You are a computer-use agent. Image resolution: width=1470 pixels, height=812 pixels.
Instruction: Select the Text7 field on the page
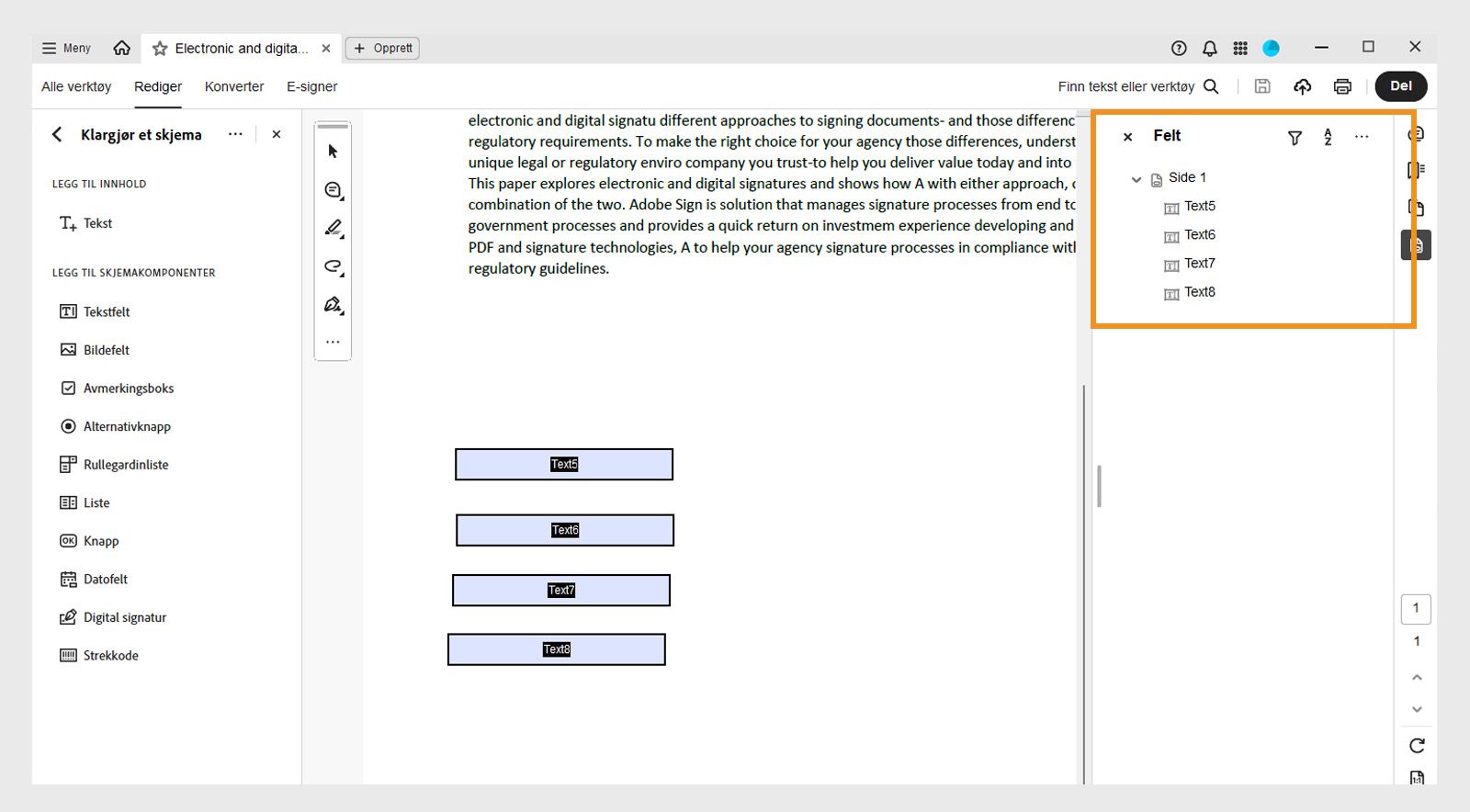click(x=561, y=591)
